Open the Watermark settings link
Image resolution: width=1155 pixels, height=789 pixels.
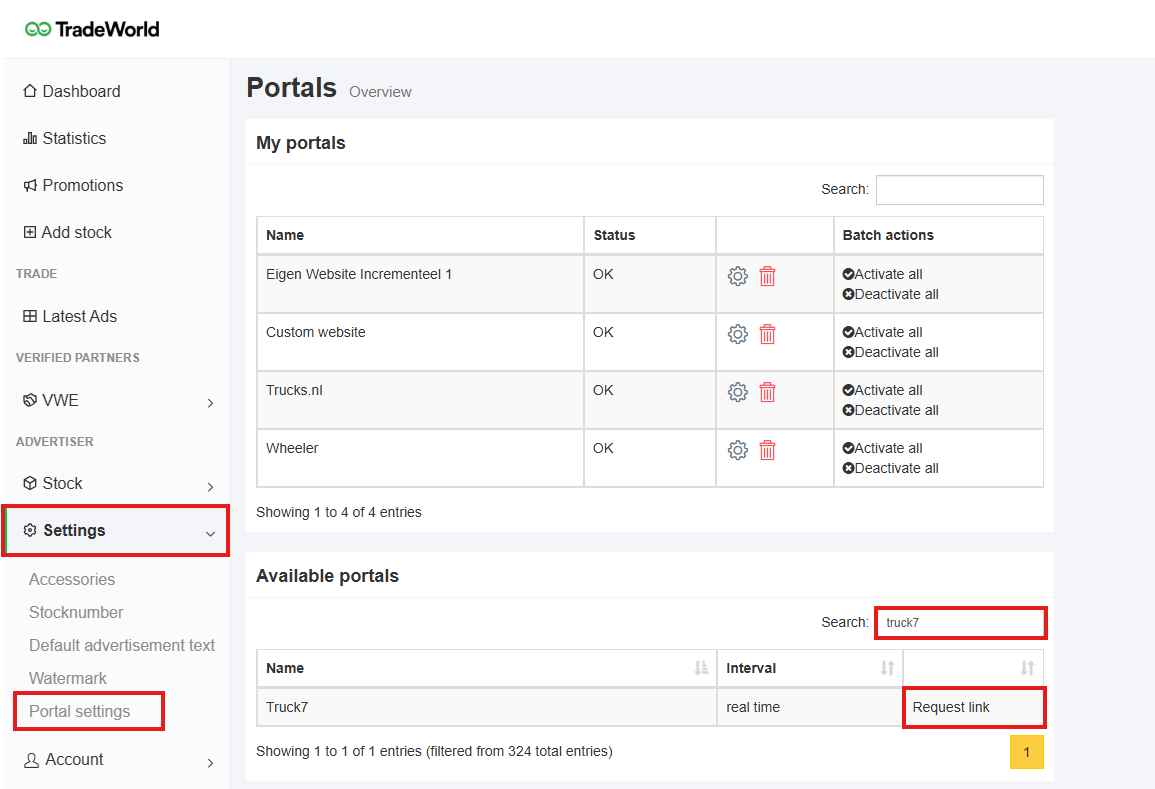pos(68,678)
